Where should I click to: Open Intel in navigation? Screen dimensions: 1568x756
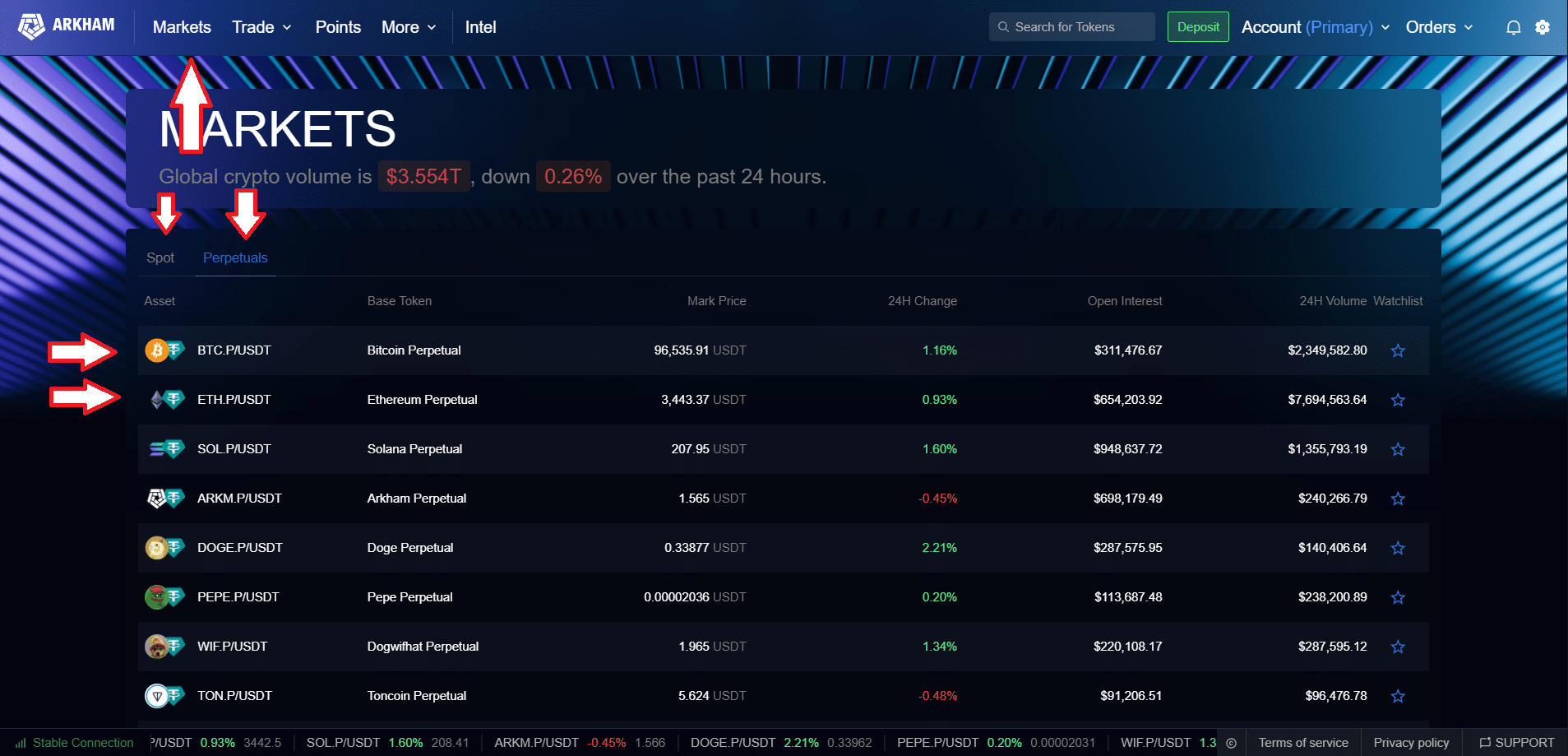point(480,27)
